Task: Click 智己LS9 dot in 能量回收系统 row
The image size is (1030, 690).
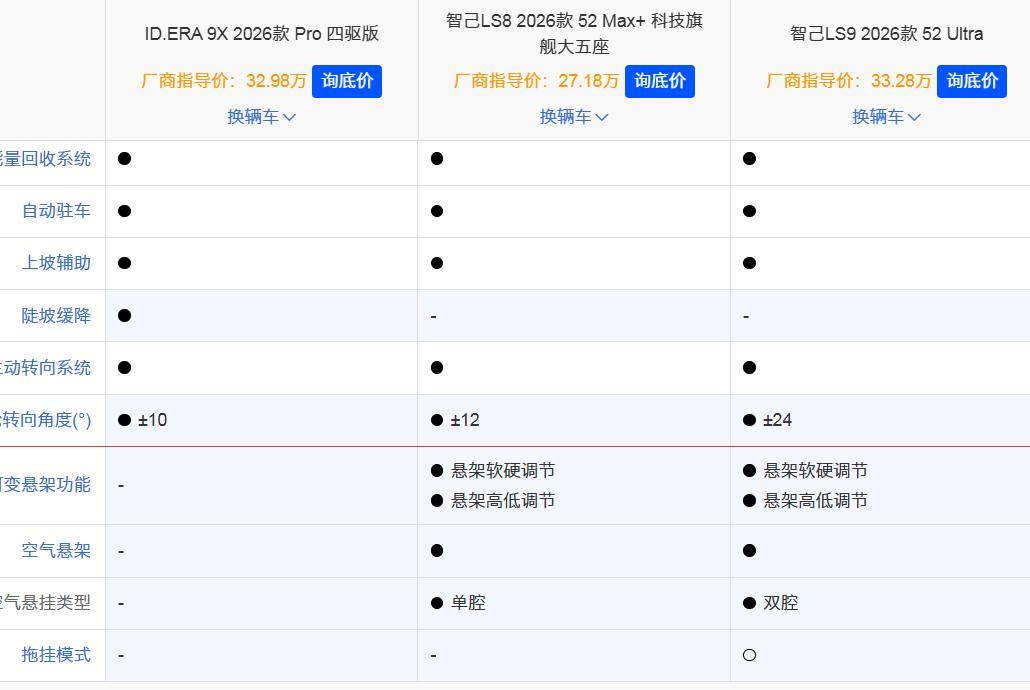Action: 750,159
